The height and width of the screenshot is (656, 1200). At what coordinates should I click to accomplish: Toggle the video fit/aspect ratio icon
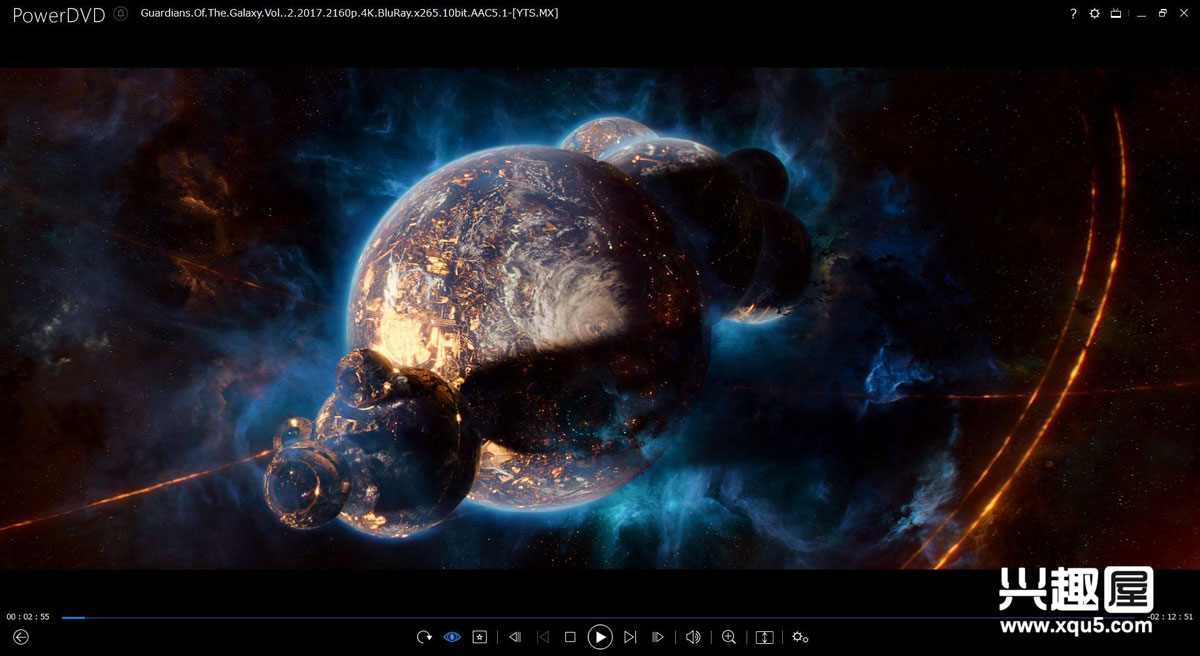click(x=765, y=637)
